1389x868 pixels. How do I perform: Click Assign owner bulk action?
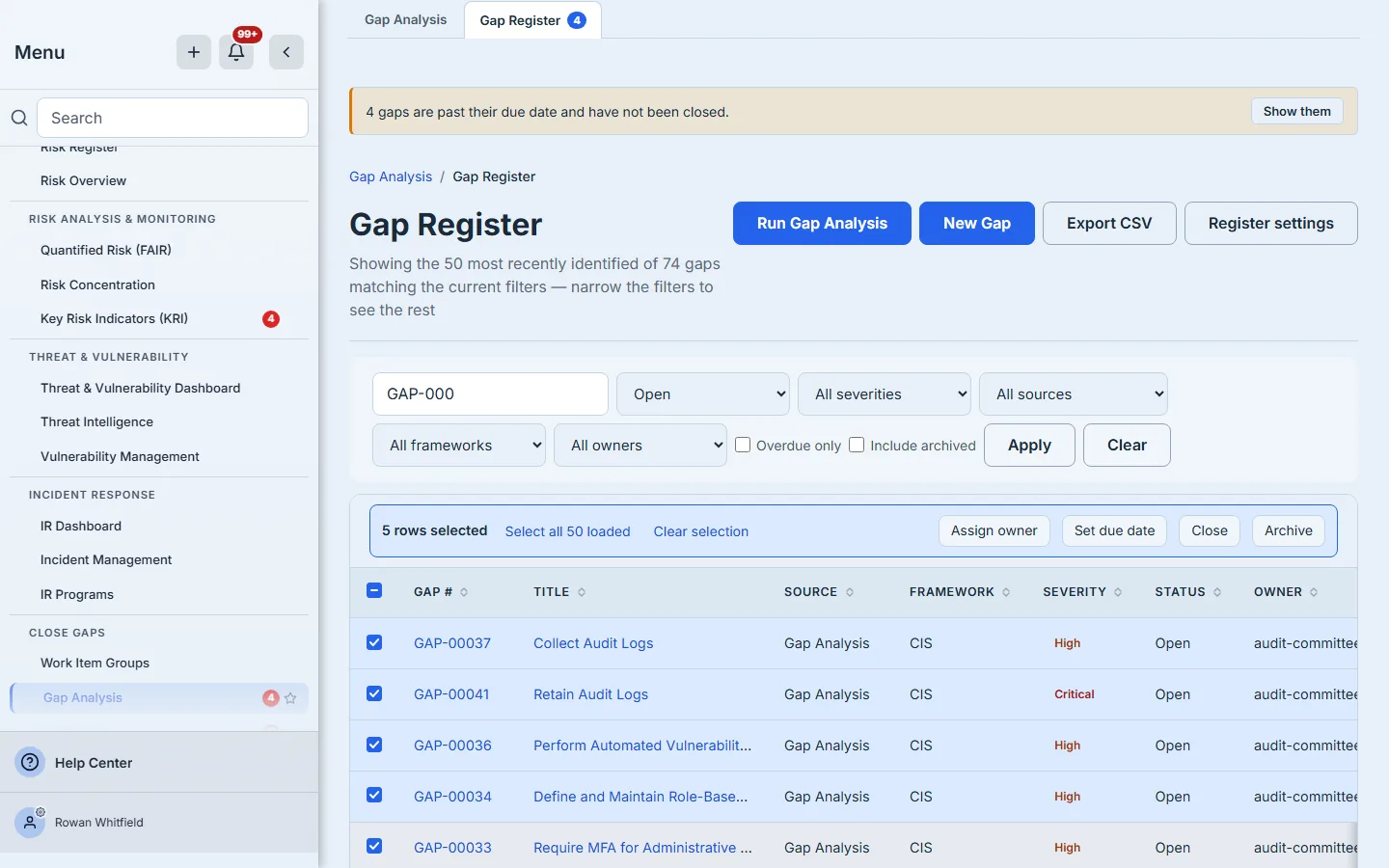coord(994,530)
